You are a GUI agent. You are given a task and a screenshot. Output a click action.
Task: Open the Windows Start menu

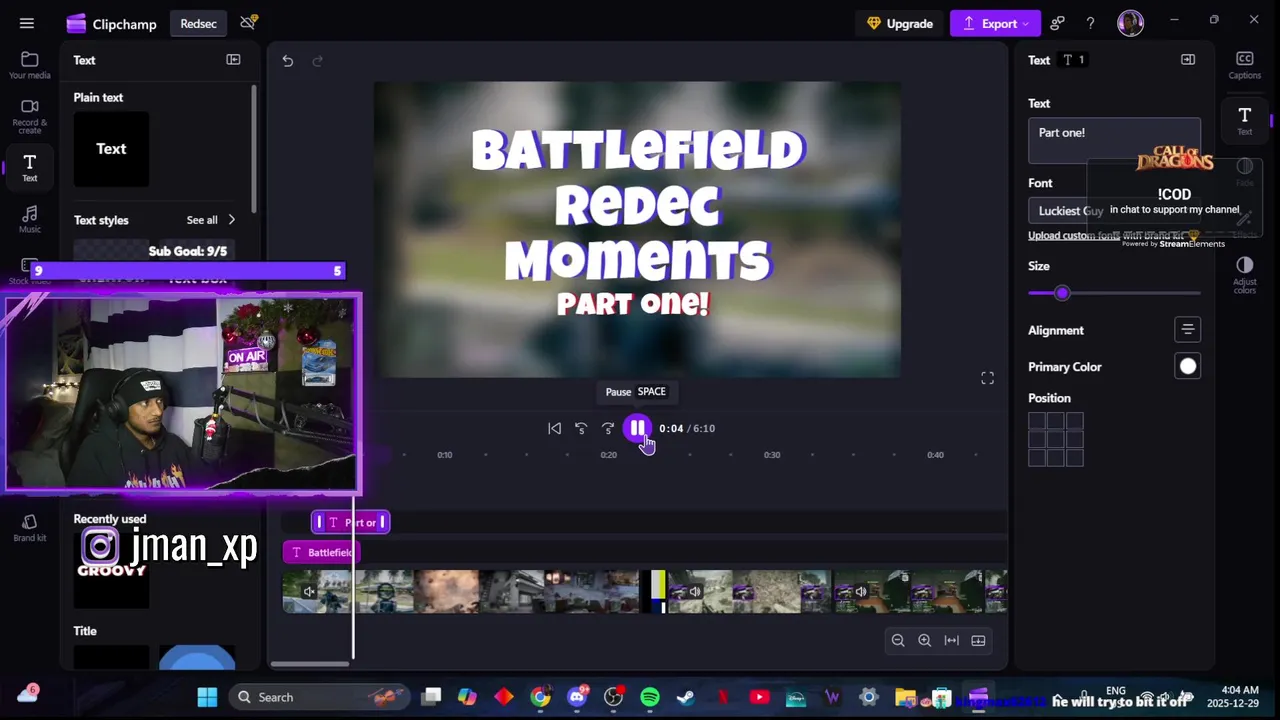tap(207, 697)
